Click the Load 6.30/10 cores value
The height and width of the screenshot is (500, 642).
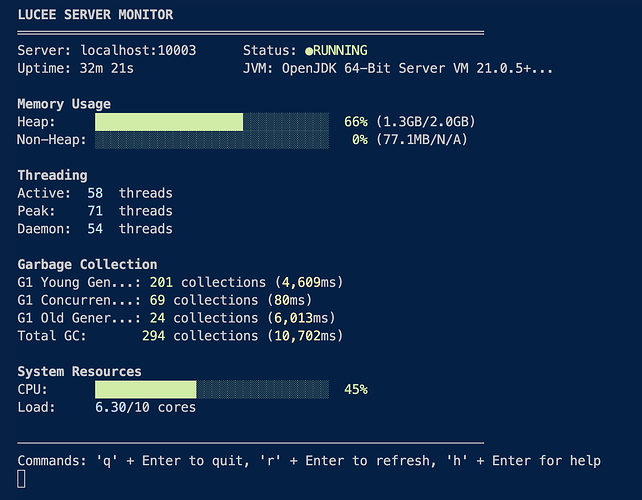(x=145, y=408)
